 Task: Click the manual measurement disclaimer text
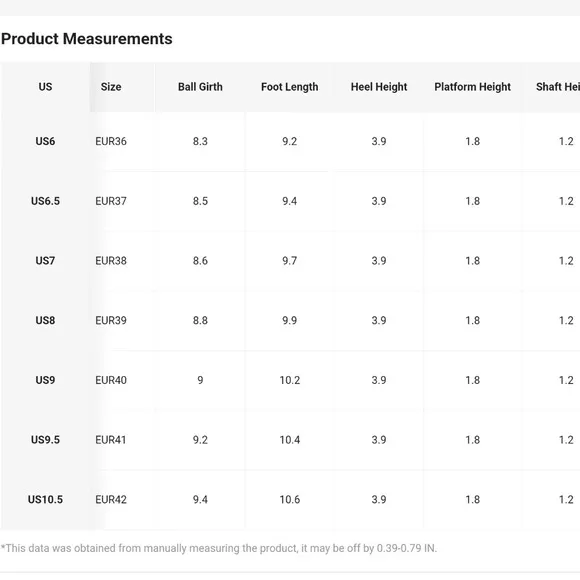219,548
